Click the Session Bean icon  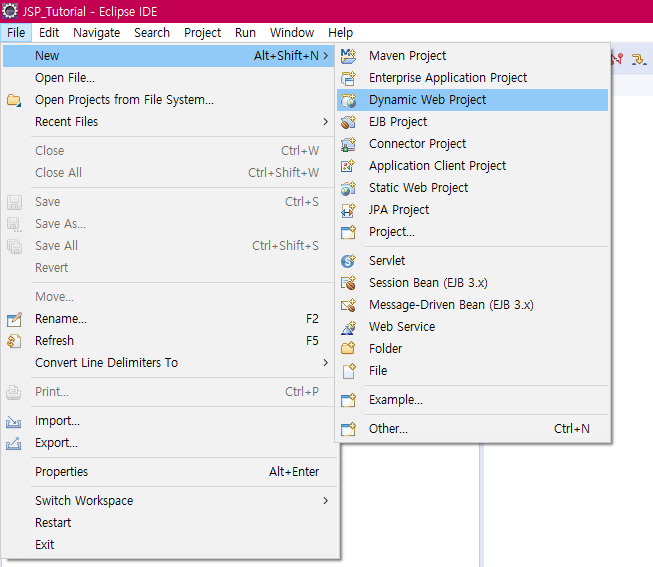[x=348, y=283]
